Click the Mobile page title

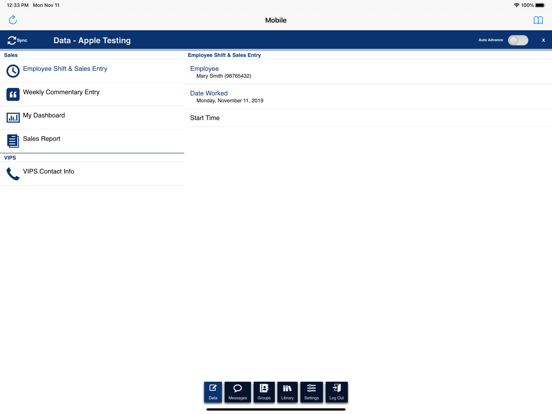pos(276,20)
